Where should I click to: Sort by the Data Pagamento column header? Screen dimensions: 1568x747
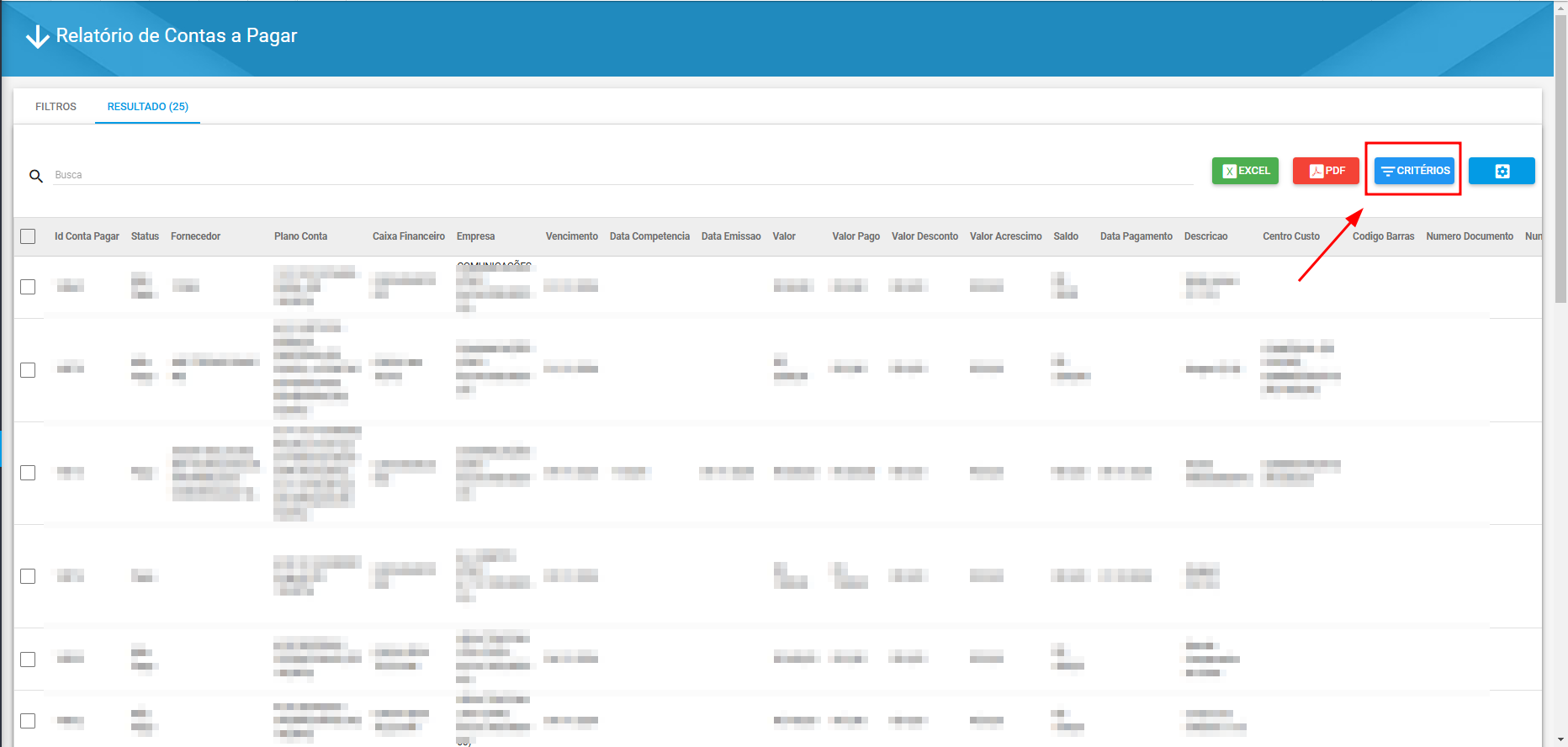(x=1136, y=236)
